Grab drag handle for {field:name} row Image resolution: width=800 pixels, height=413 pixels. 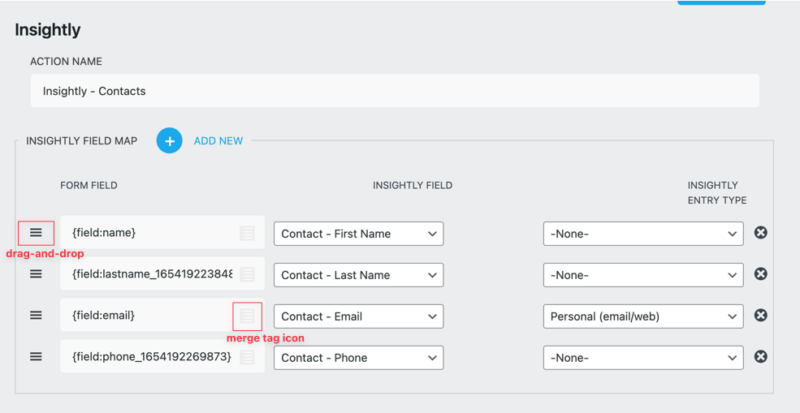[36, 233]
